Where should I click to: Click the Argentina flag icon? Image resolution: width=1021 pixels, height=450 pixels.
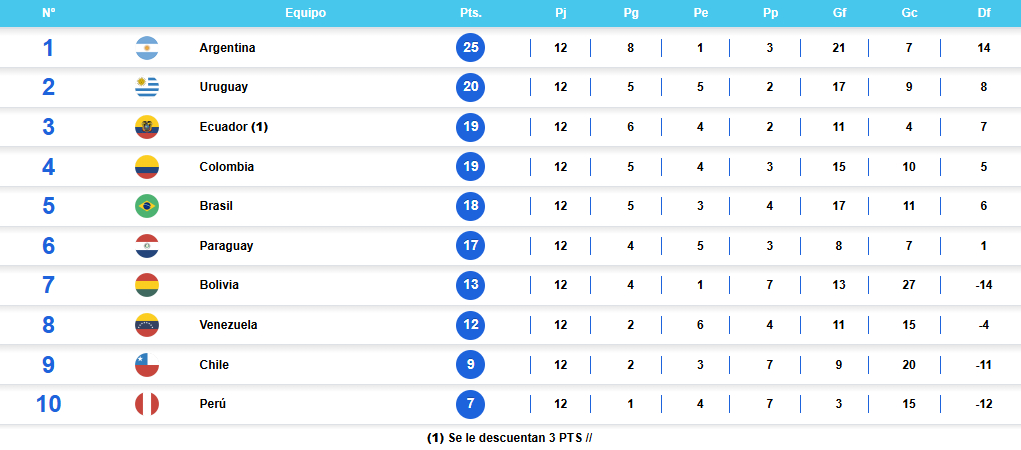pos(147,48)
